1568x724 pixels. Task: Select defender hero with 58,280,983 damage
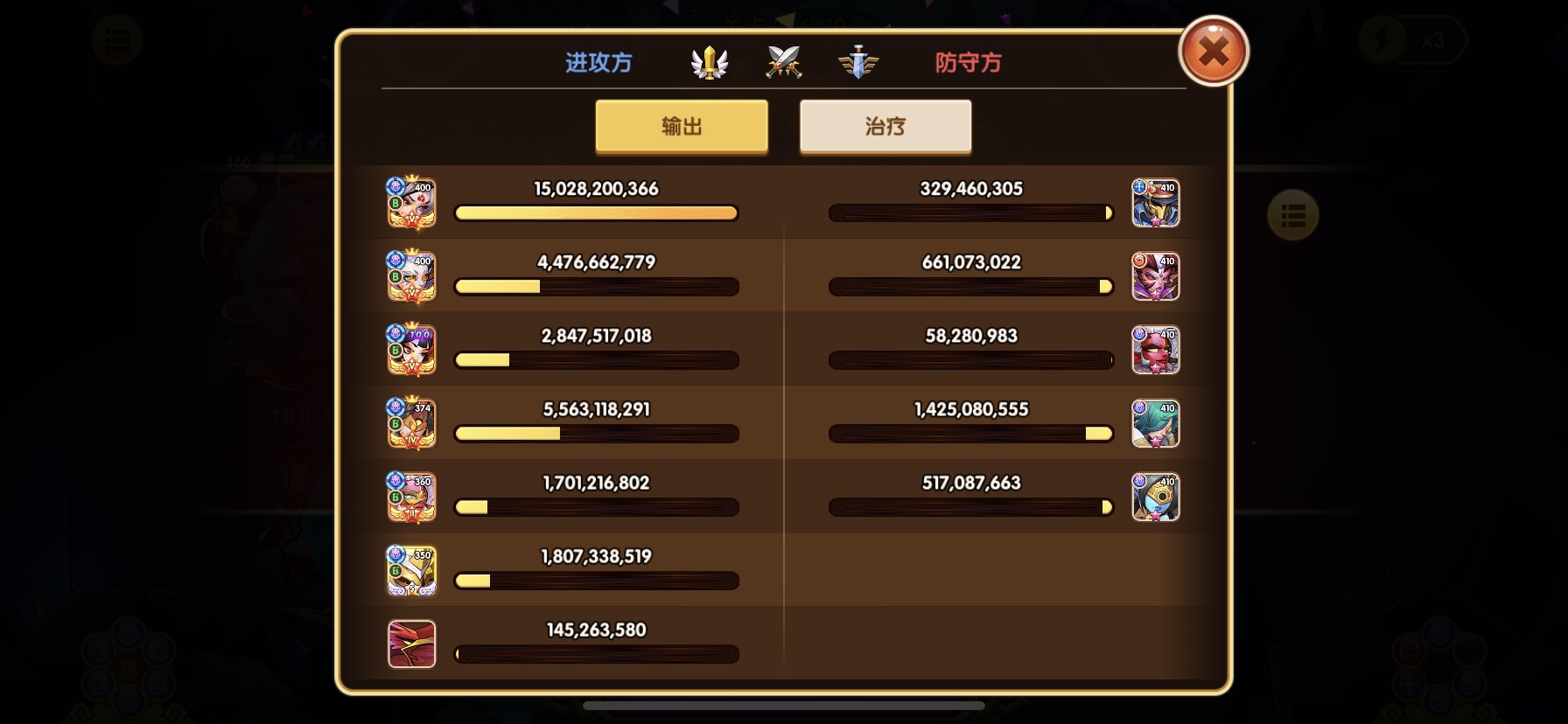1156,350
